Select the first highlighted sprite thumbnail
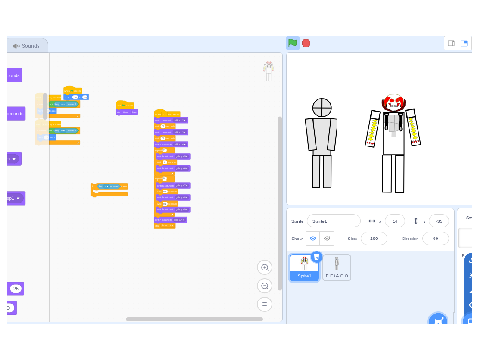Screen dimensions: 480x360 pos(304,268)
